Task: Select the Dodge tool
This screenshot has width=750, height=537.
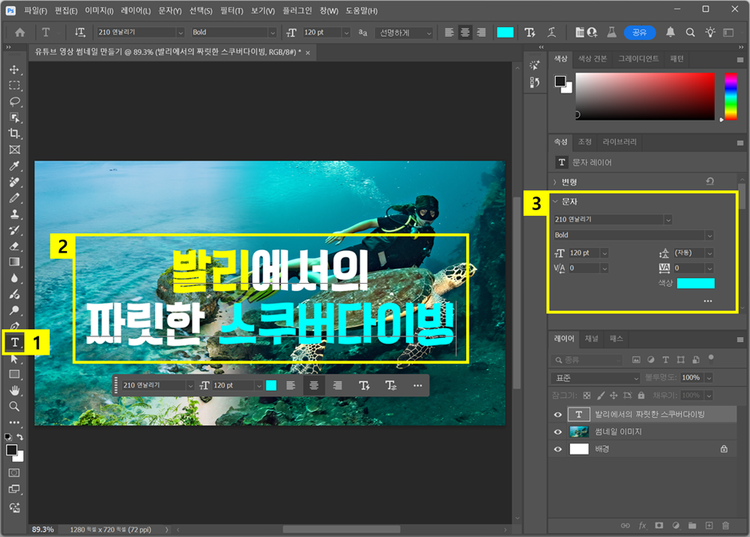Action: point(14,310)
